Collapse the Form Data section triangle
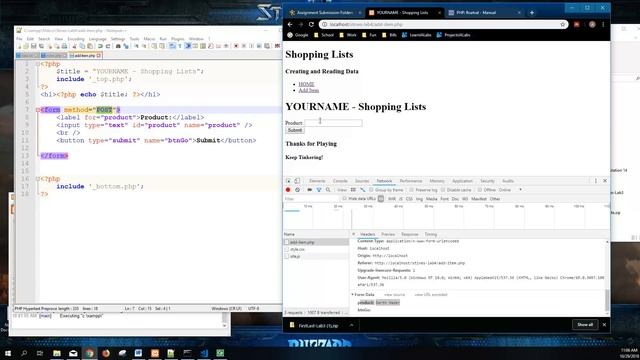 pos(352,294)
